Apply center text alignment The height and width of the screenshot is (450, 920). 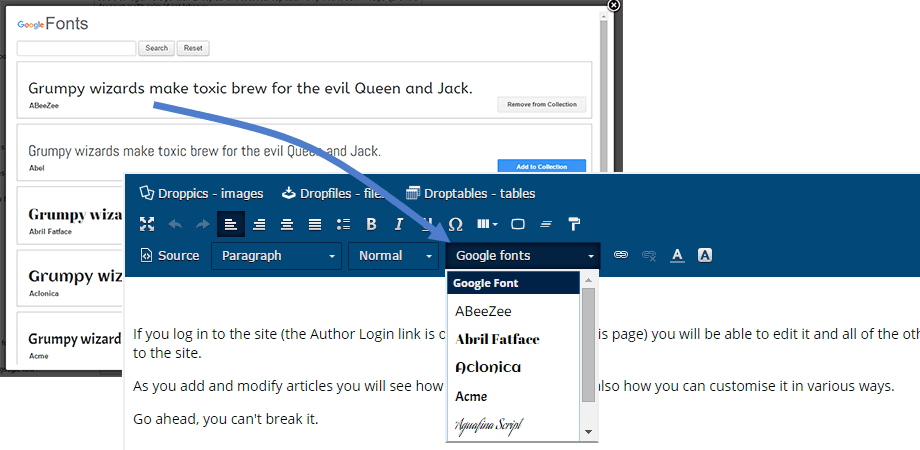[287, 224]
